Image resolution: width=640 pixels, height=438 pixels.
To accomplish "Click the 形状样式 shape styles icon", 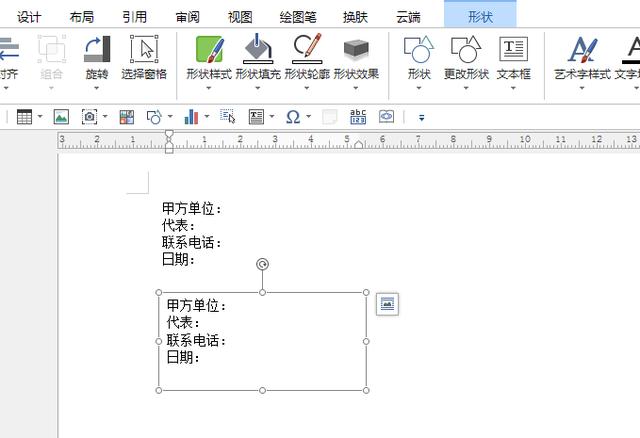I will click(209, 49).
